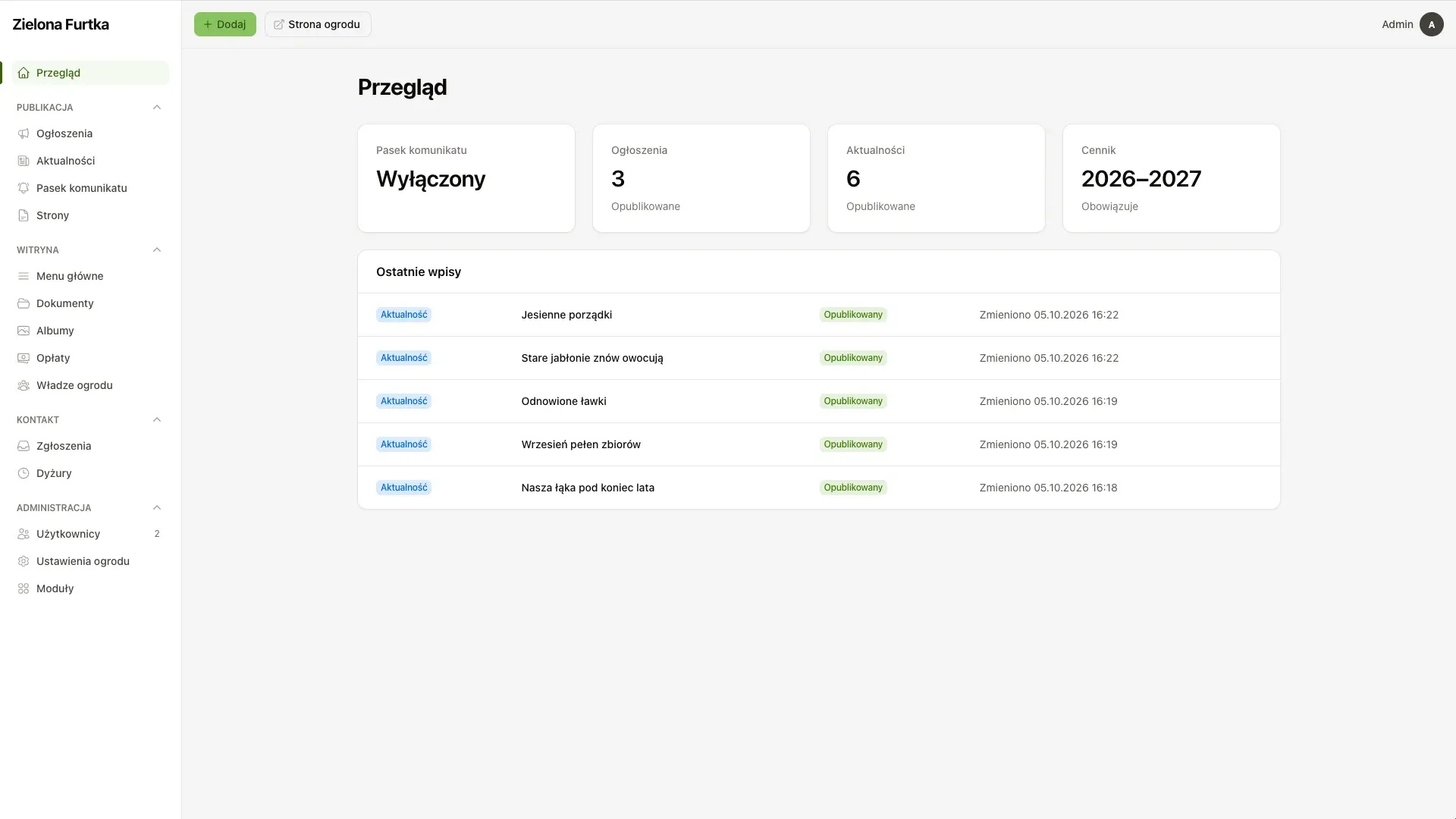Click the bell icon for Pasek komunikatu
The width and height of the screenshot is (1456, 819).
pos(24,188)
